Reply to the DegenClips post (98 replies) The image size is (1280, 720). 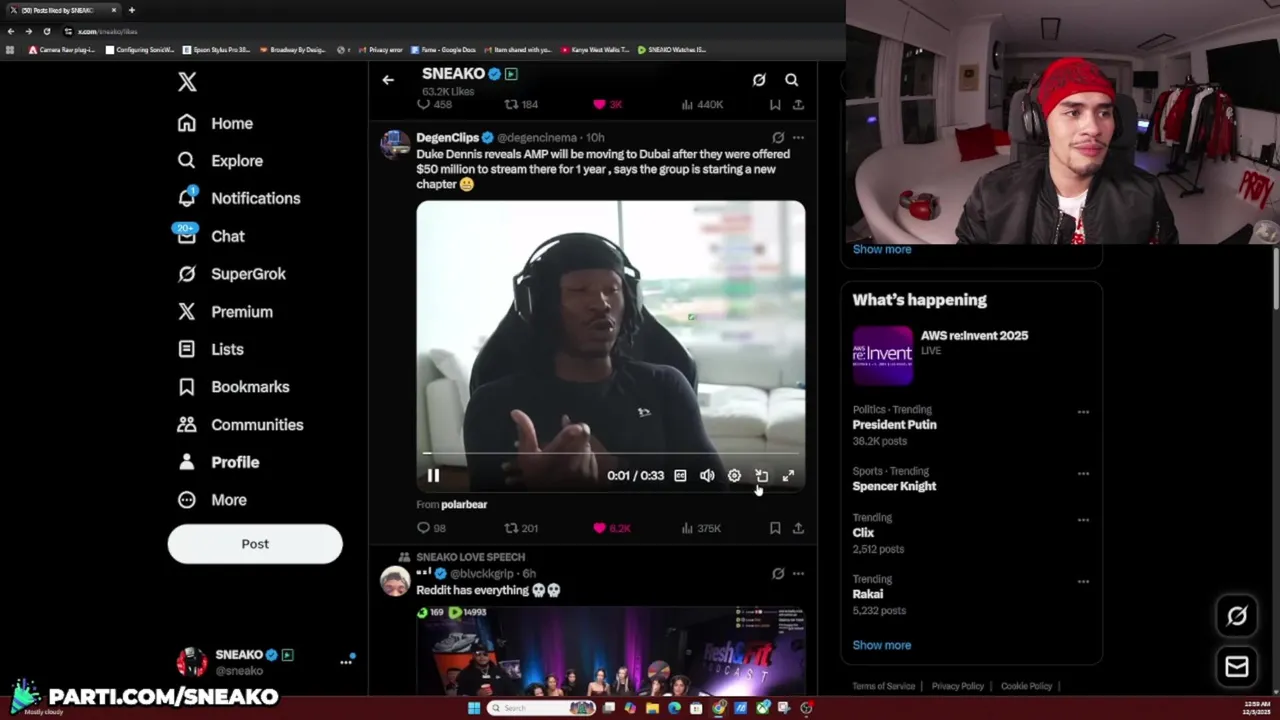431,528
